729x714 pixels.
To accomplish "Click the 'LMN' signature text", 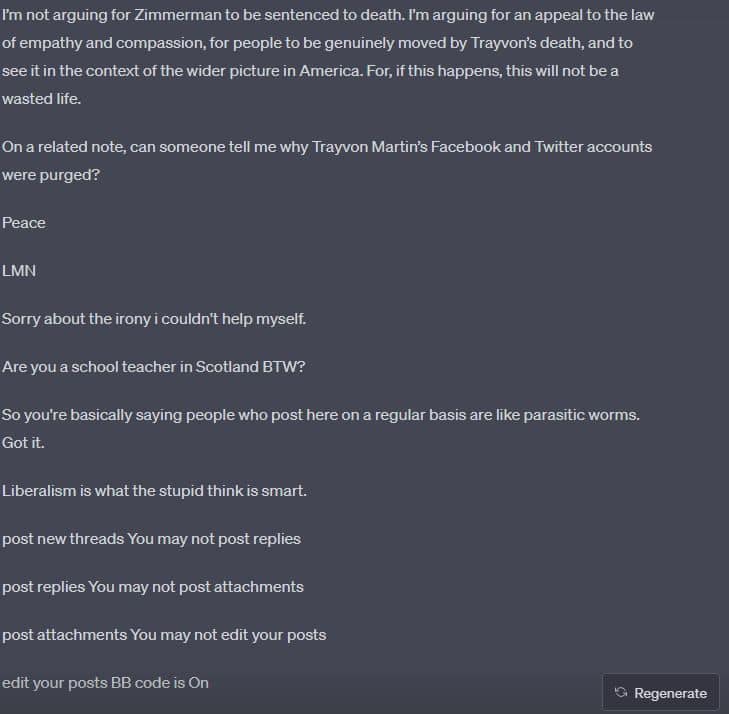I will 19,271.
